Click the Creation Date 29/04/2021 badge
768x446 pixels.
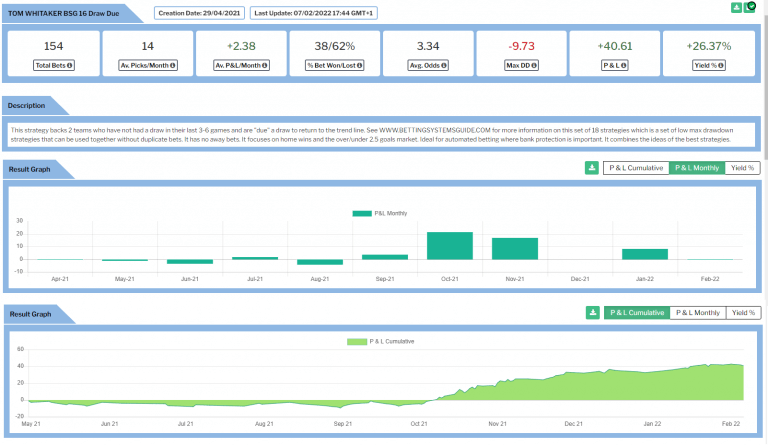[x=199, y=13]
